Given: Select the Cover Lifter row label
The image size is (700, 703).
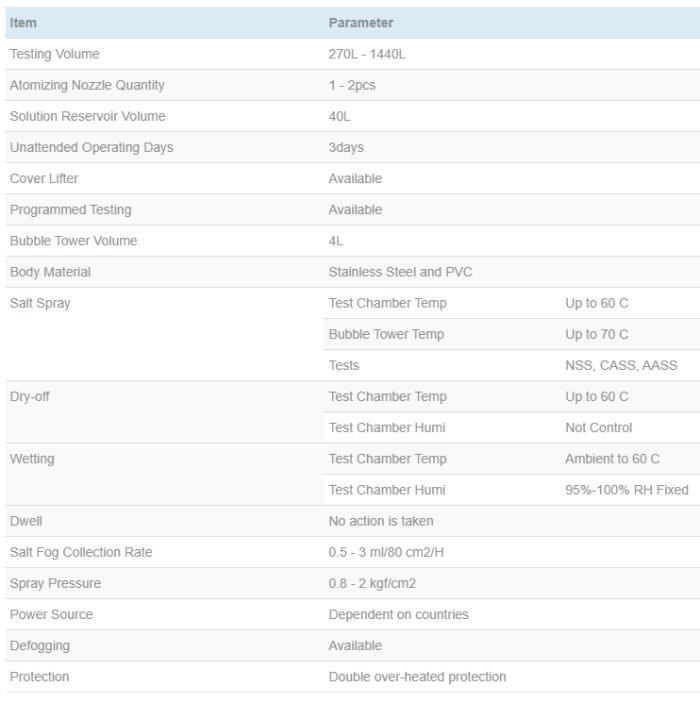Looking at the screenshot, I should pyautogui.click(x=44, y=178).
